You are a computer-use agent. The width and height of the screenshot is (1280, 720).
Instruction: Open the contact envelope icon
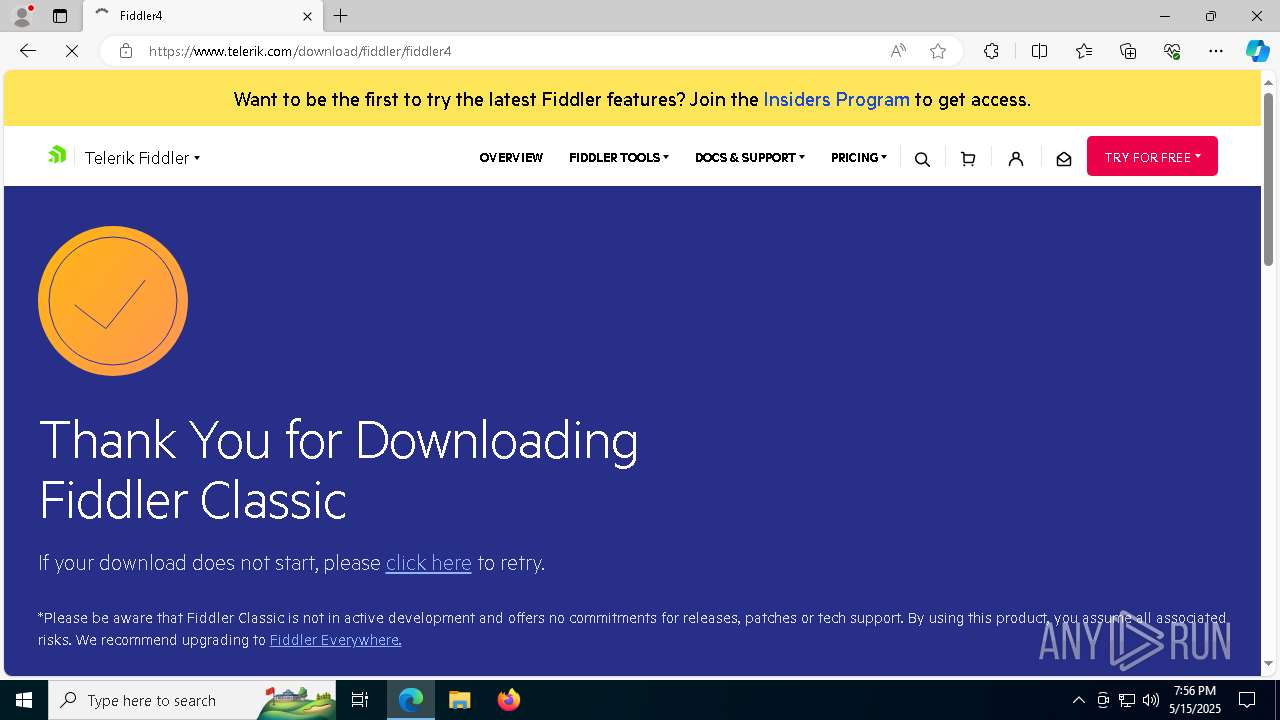point(1064,159)
